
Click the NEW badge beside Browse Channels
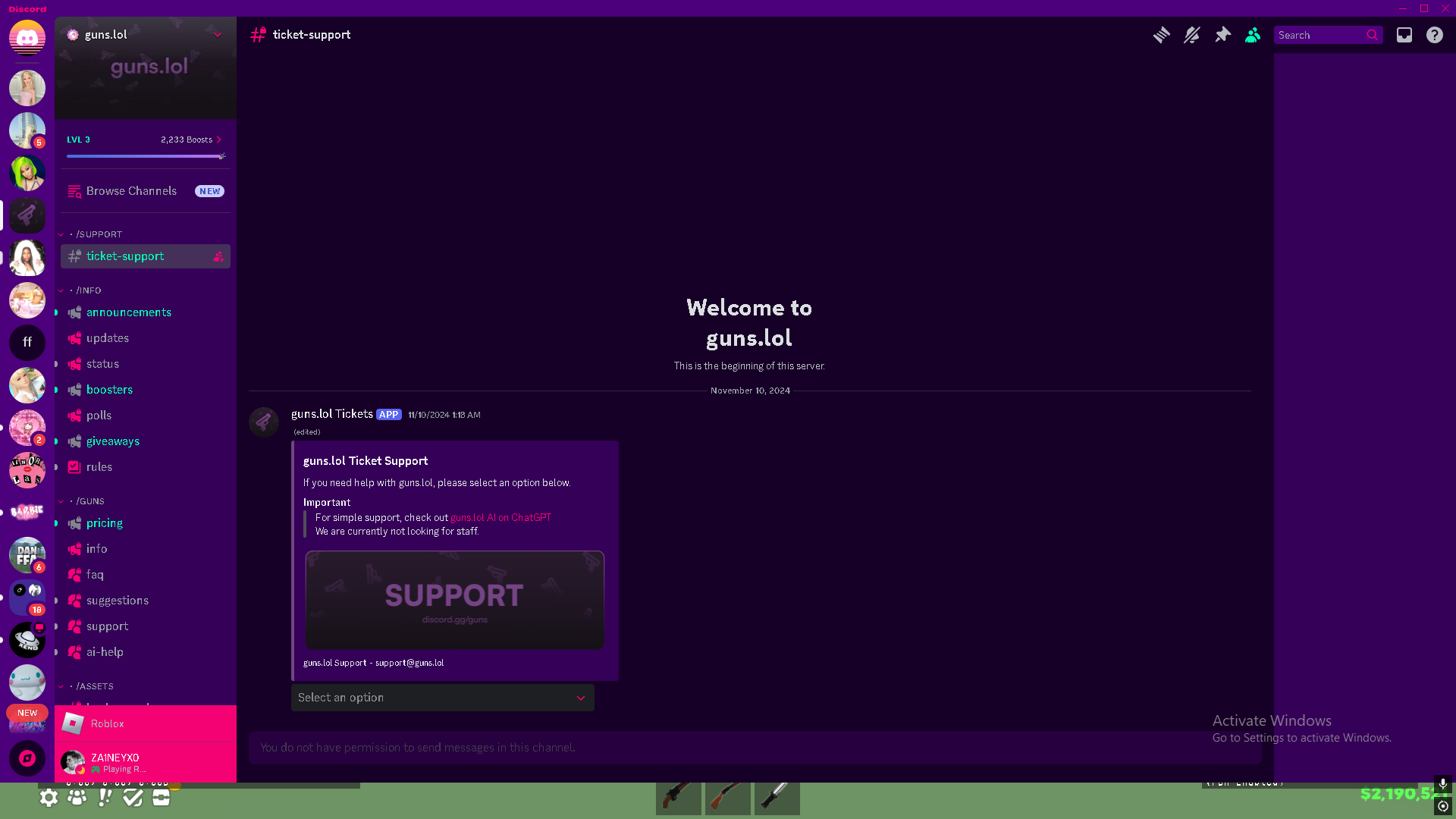pyautogui.click(x=210, y=191)
